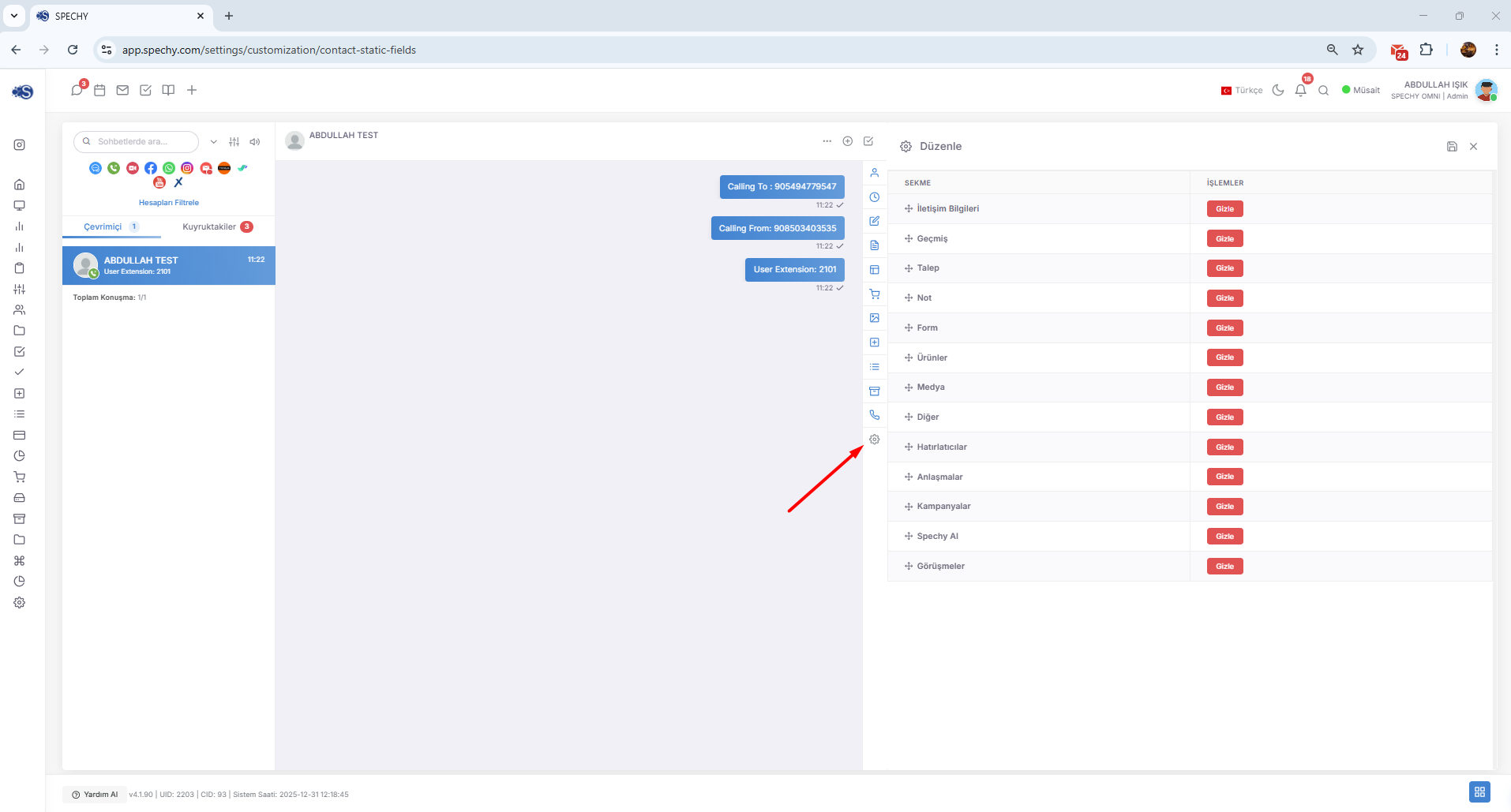The image size is (1511, 812).
Task: Click the Hesapları Filtrele link
Action: tap(169, 203)
